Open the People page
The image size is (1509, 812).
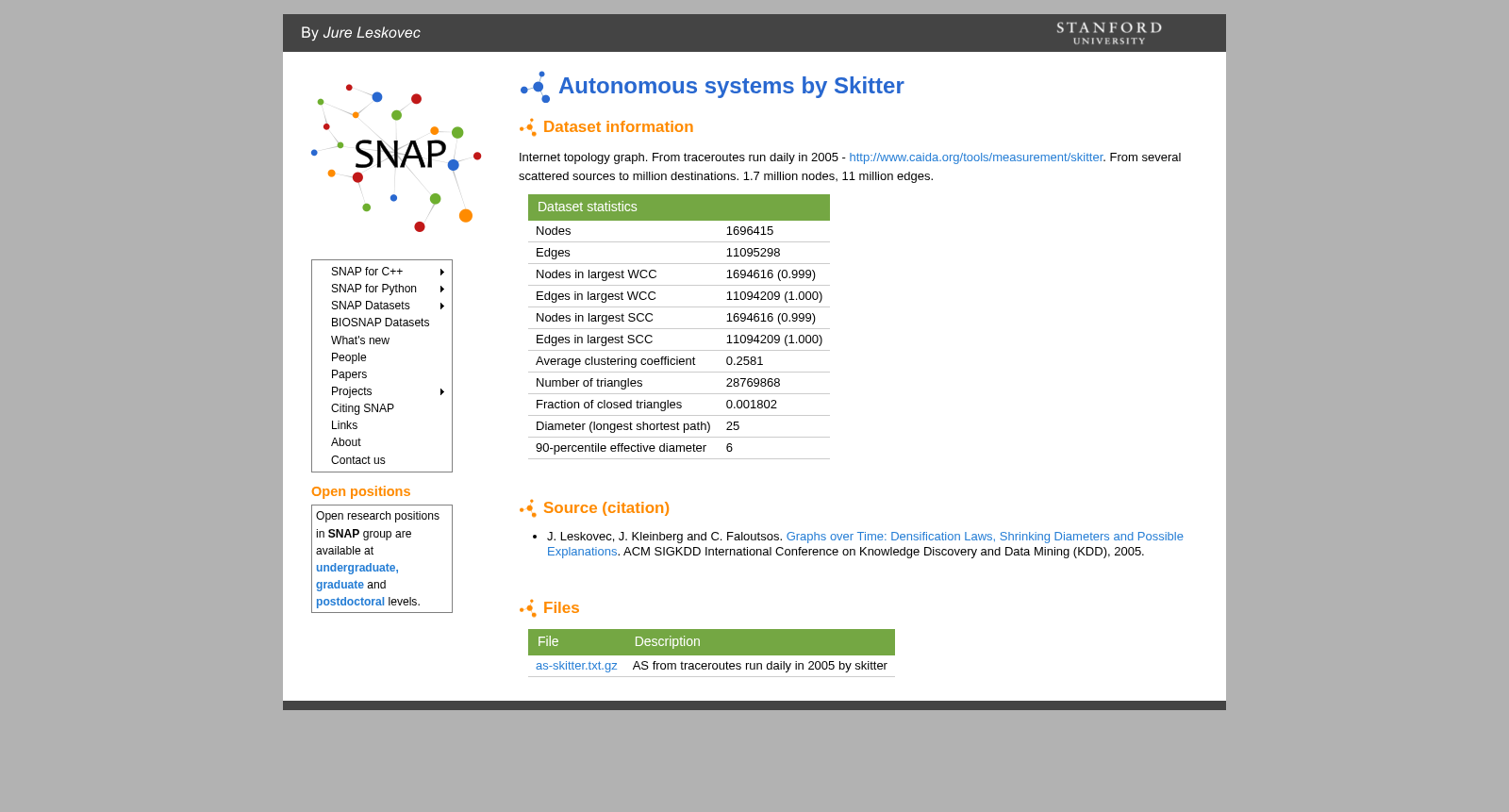tap(349, 357)
